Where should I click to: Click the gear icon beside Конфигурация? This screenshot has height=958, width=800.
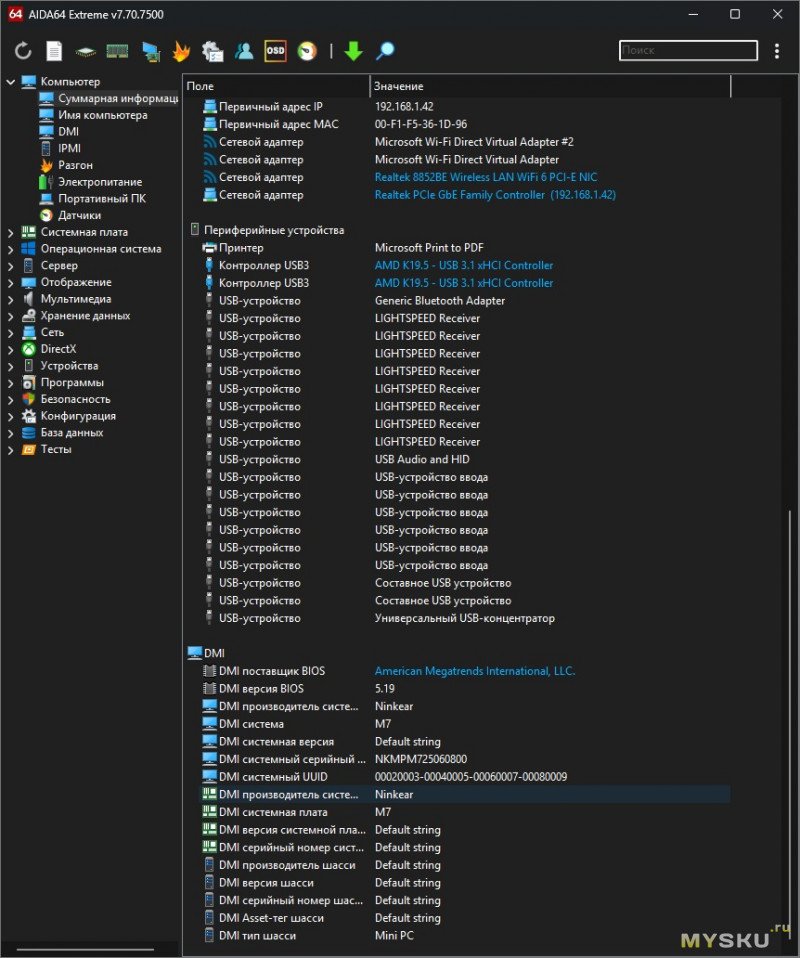pos(29,415)
